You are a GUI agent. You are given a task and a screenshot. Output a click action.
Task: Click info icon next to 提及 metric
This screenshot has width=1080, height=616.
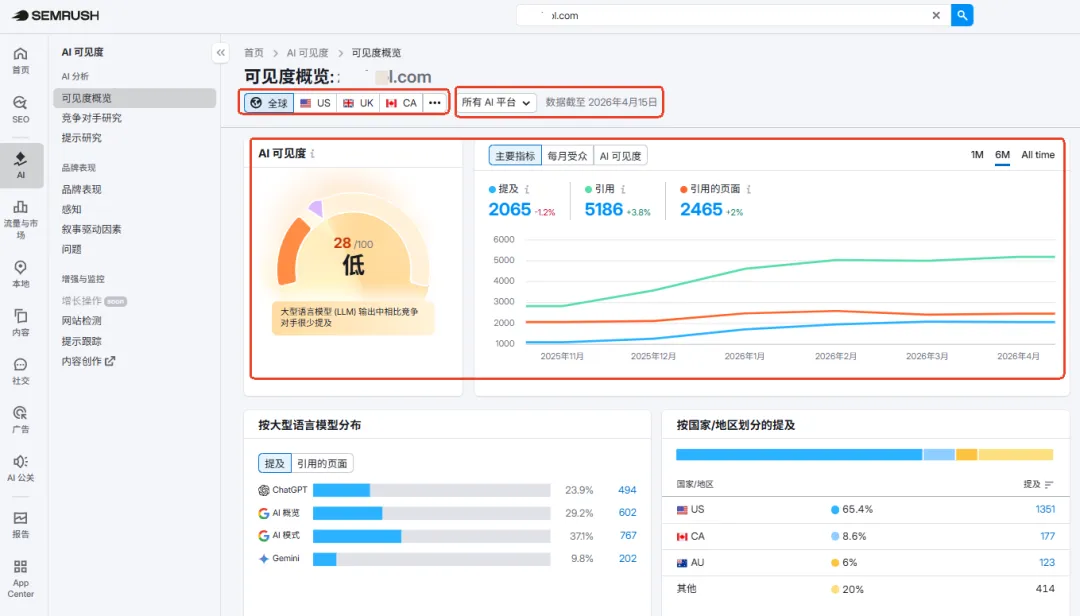(527, 189)
